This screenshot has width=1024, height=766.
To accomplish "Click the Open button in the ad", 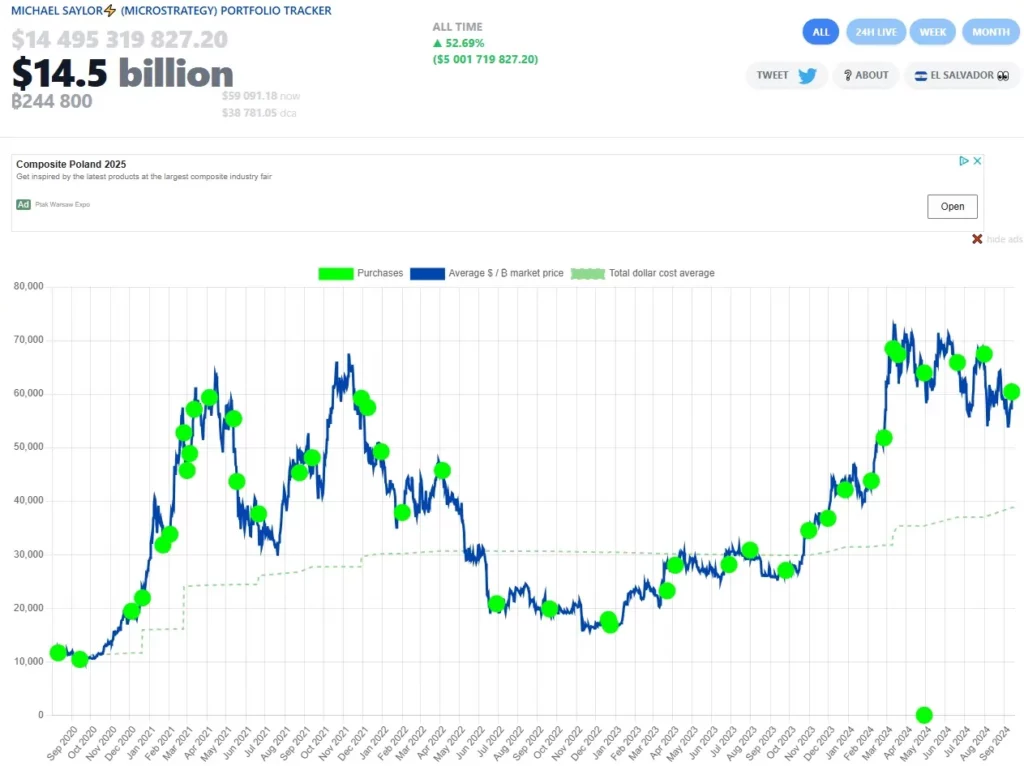I will 952,206.
